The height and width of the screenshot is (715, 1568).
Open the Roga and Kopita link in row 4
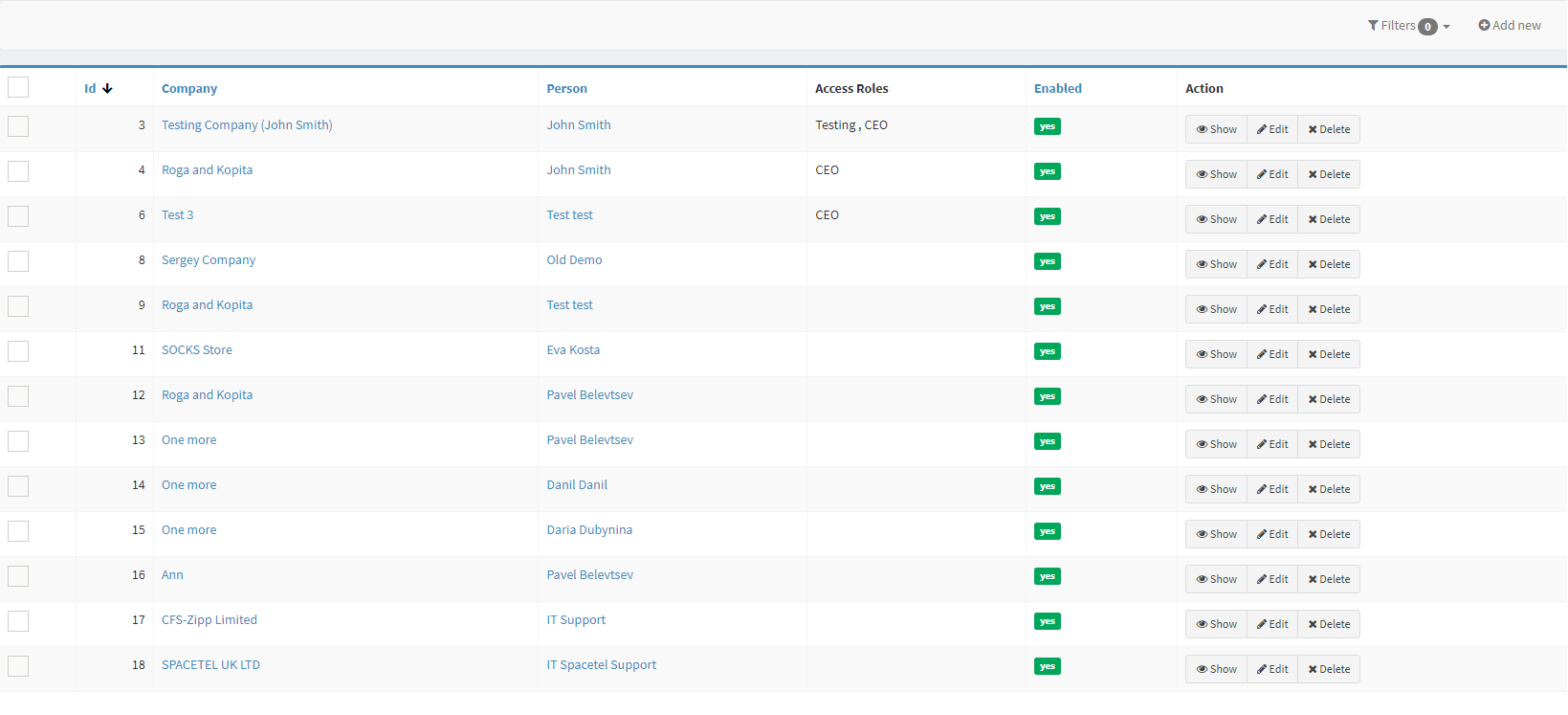tap(207, 170)
